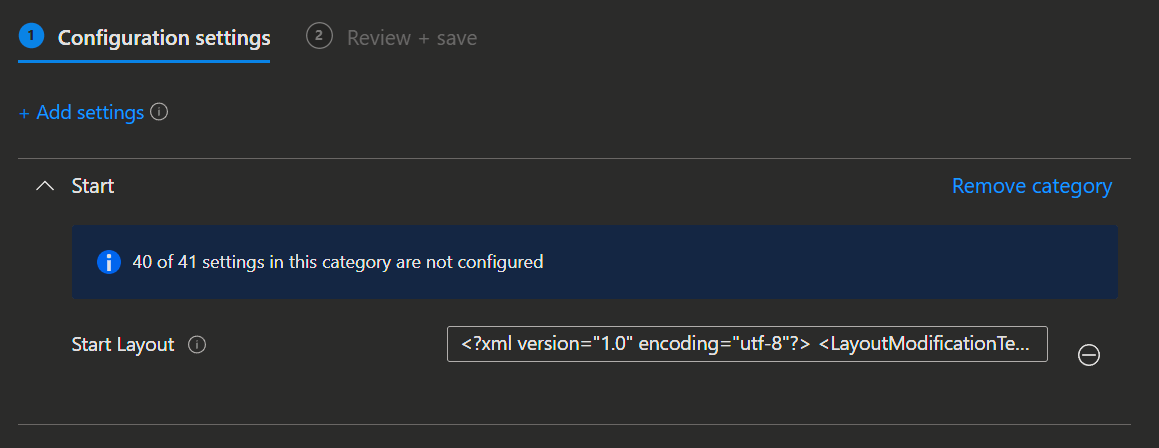This screenshot has width=1159, height=448.
Task: Click the step 2 number badge
Action: (319, 37)
